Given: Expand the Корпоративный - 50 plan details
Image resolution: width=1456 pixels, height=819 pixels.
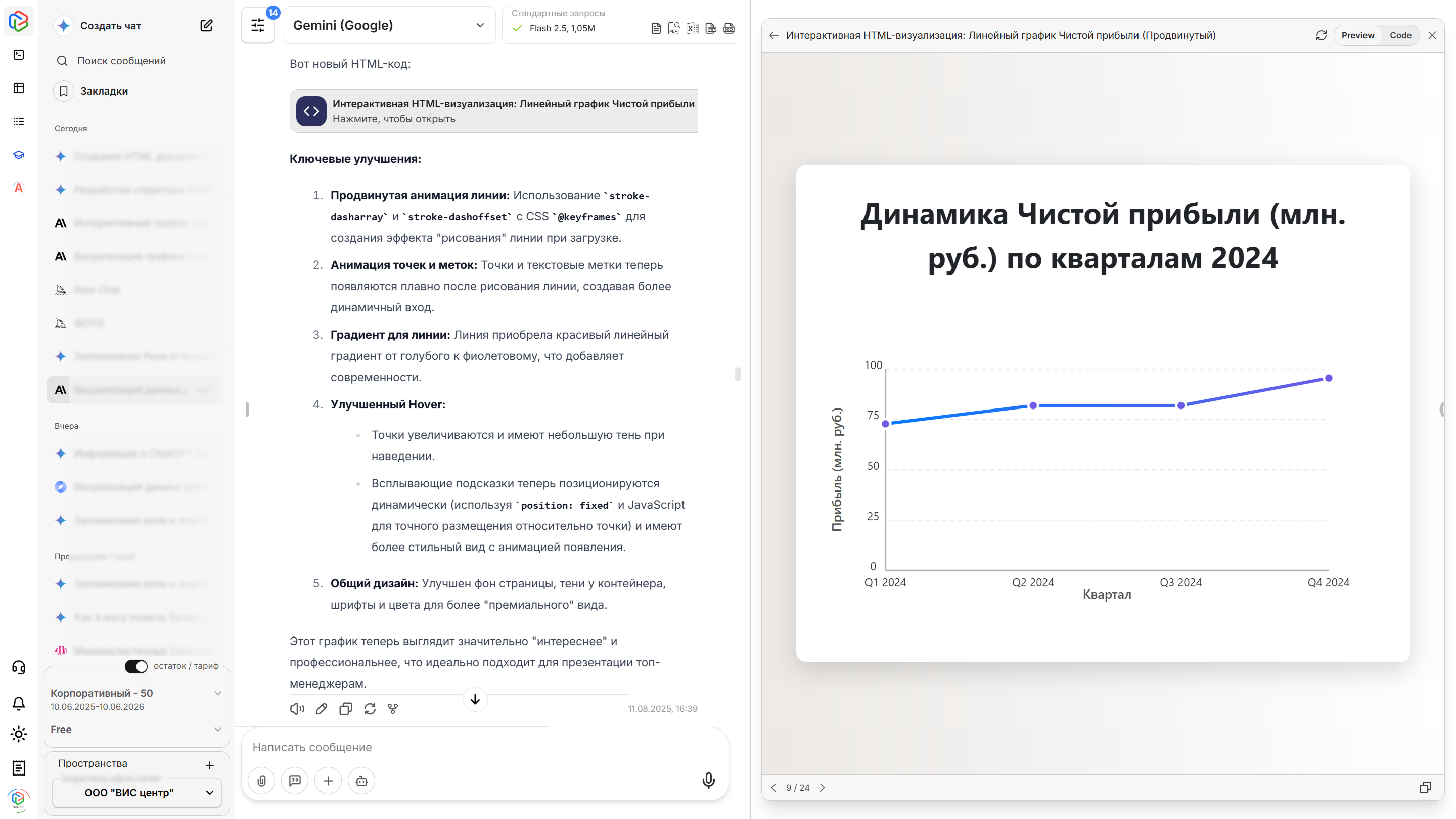Looking at the screenshot, I should 218,693.
